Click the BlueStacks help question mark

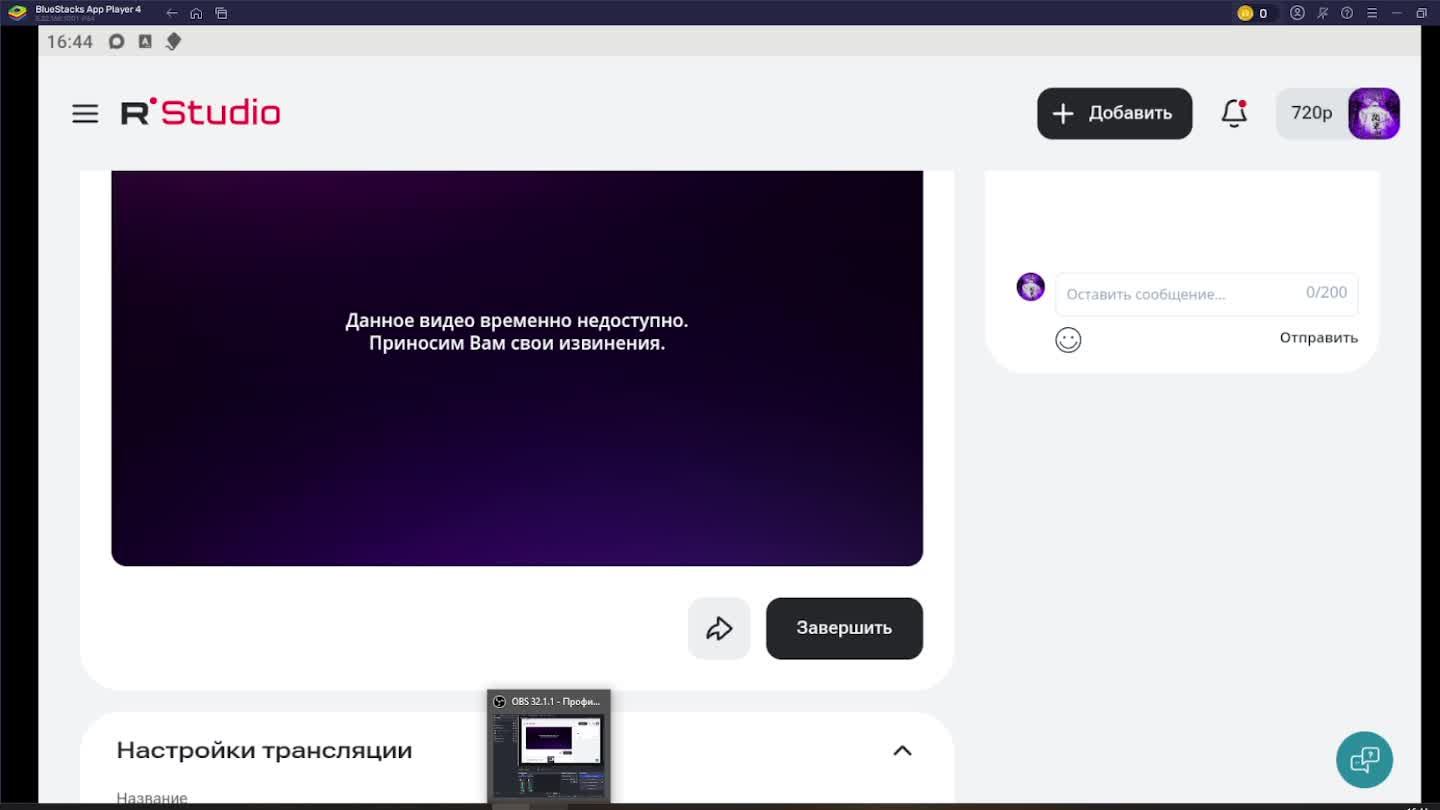click(x=1347, y=13)
